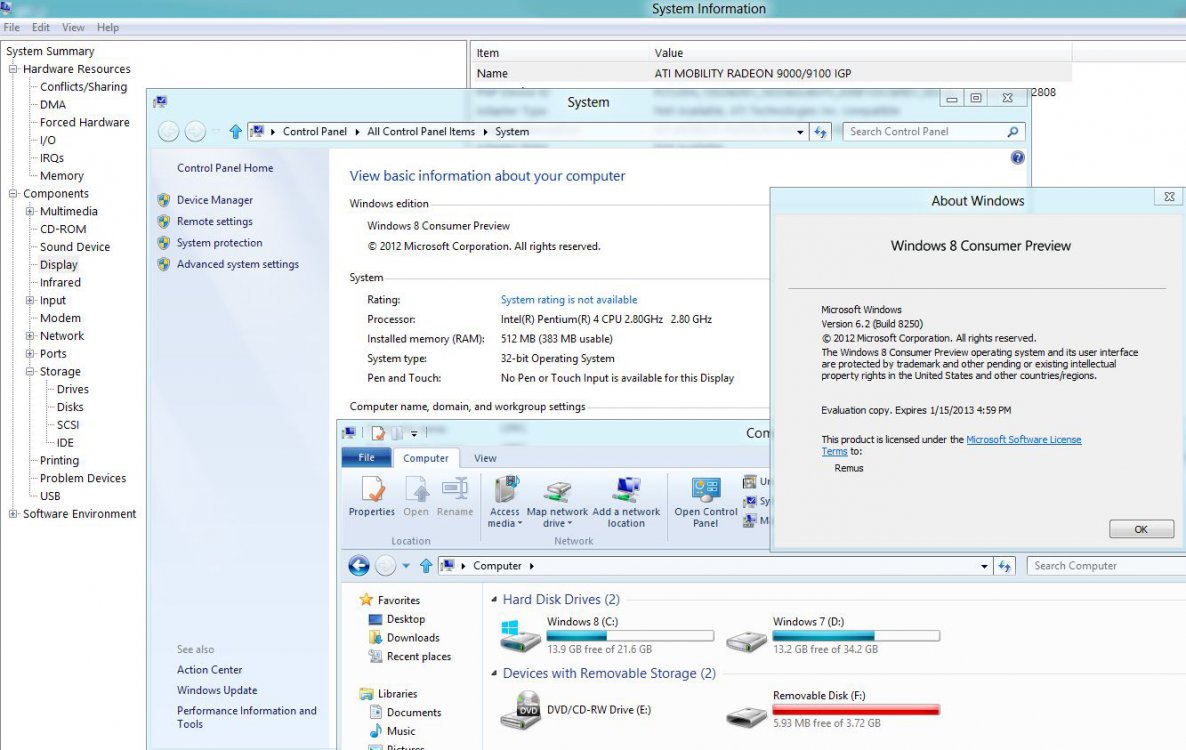1186x750 pixels.
Task: Click Windows 8 (C:) capacity bar
Action: pyautogui.click(x=630, y=636)
